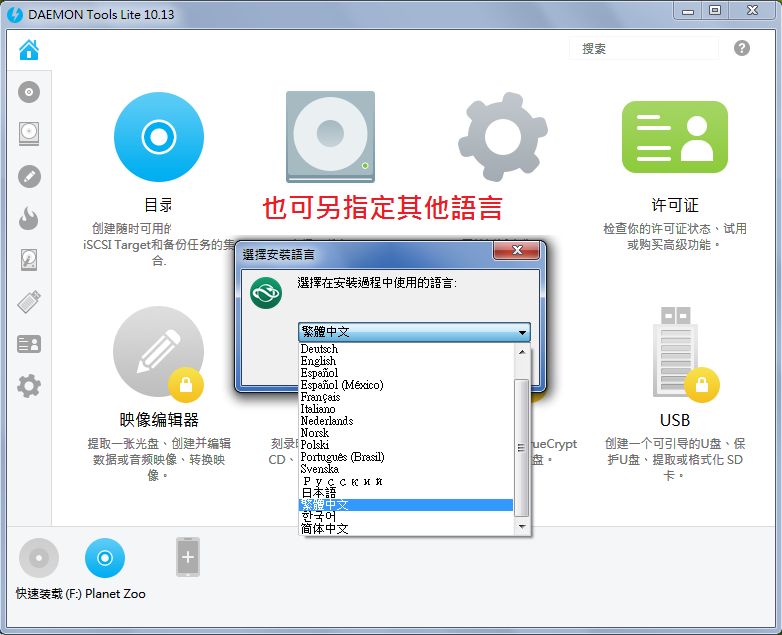This screenshot has height=635, width=782.
Task: Open the settings gear sidebar icon
Action: click(29, 386)
